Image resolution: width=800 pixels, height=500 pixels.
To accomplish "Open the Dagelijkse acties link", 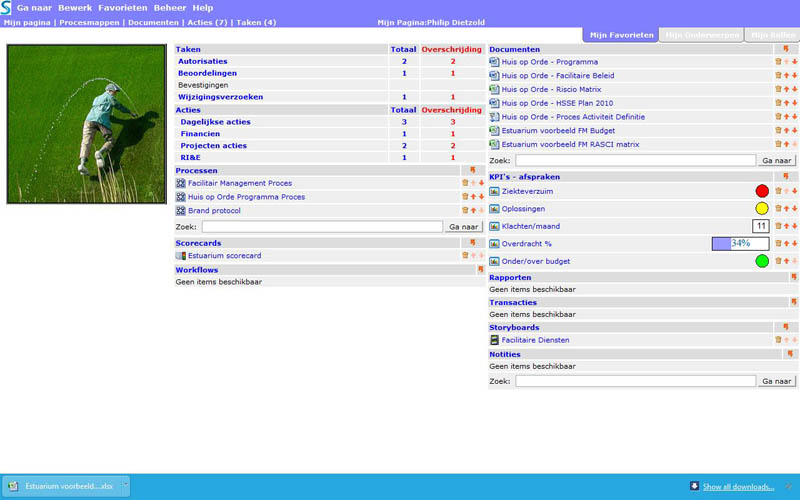I will pos(215,122).
